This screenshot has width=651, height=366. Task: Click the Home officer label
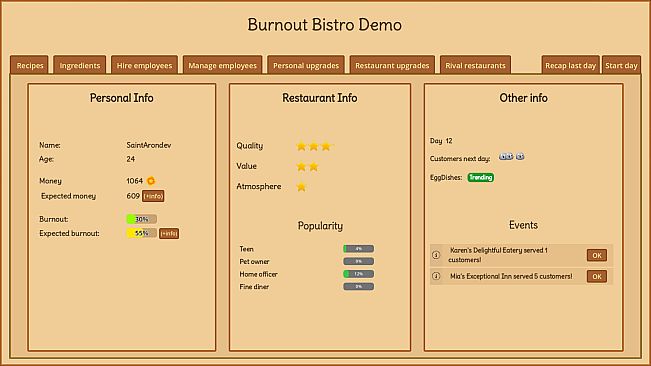[258, 274]
